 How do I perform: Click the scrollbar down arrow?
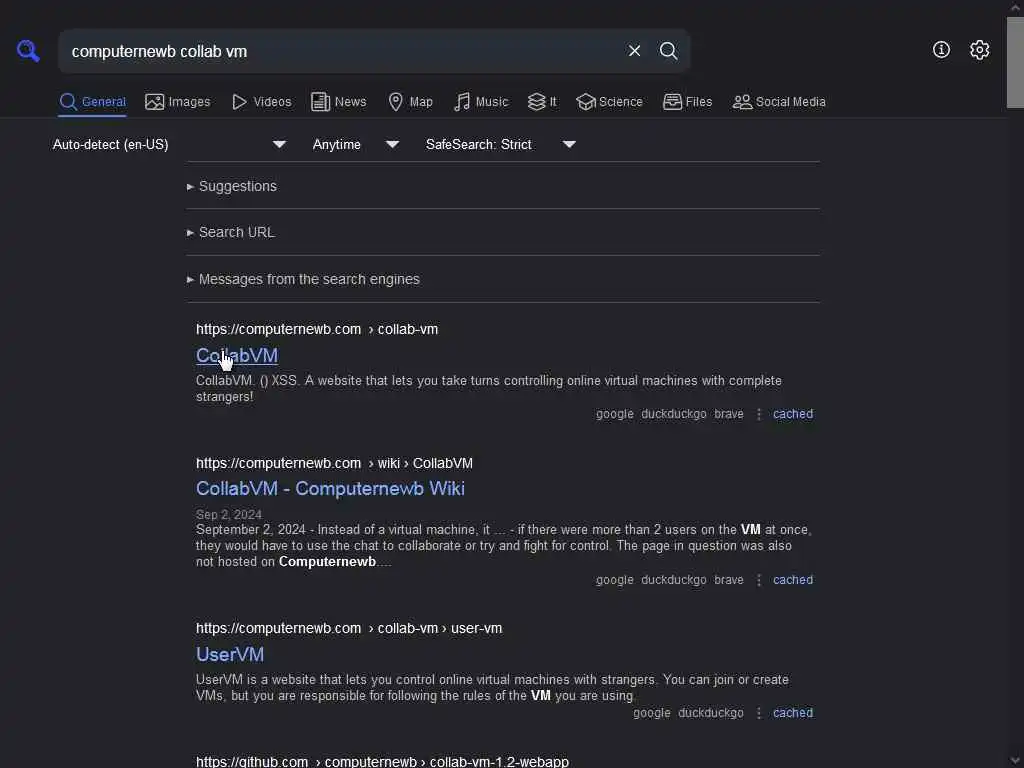click(x=1015, y=761)
